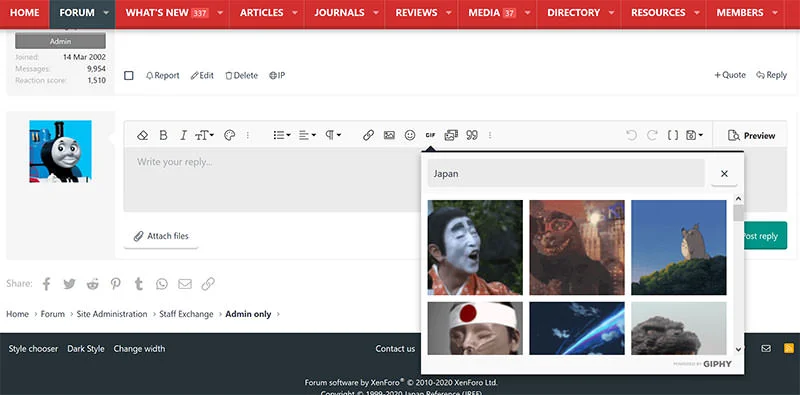Open the drafts save dropdown
The height and width of the screenshot is (395, 800).
(x=694, y=135)
